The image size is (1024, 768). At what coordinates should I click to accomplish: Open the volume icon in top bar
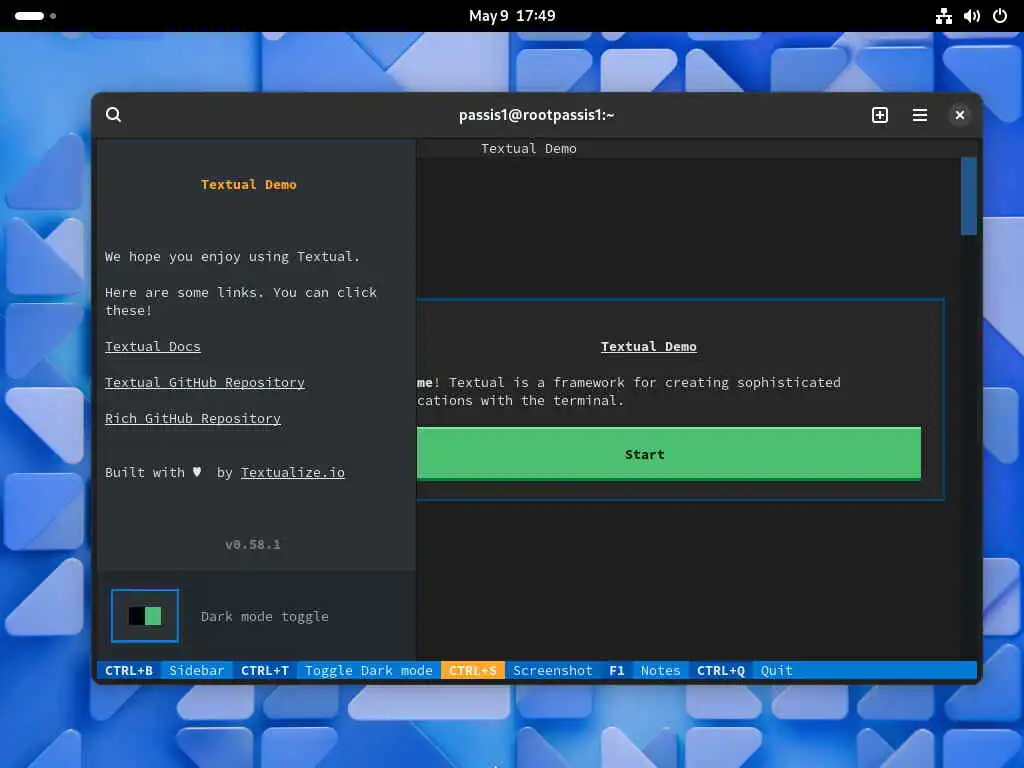[x=972, y=16]
